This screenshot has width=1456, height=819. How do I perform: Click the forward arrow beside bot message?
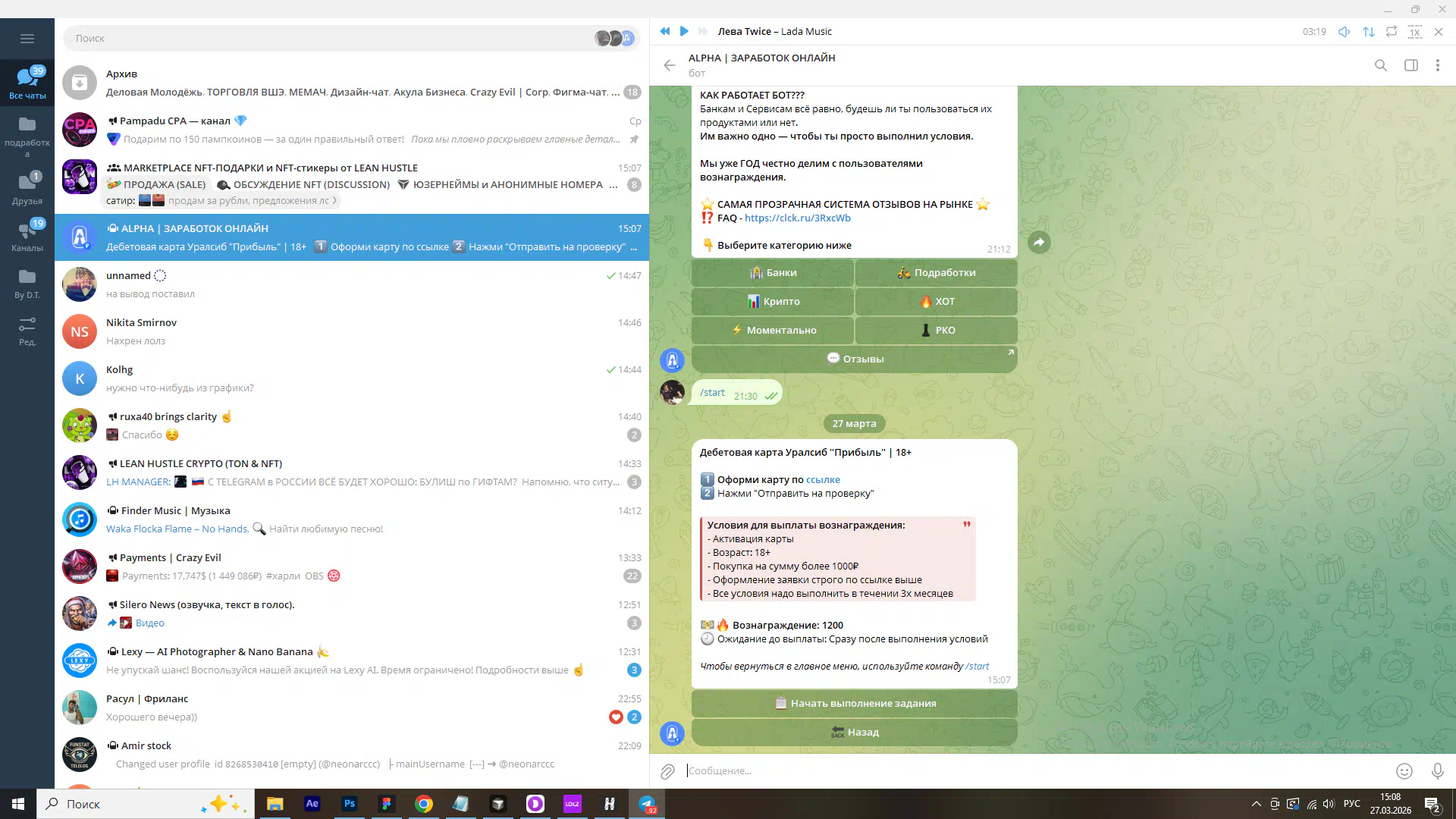(x=1039, y=242)
